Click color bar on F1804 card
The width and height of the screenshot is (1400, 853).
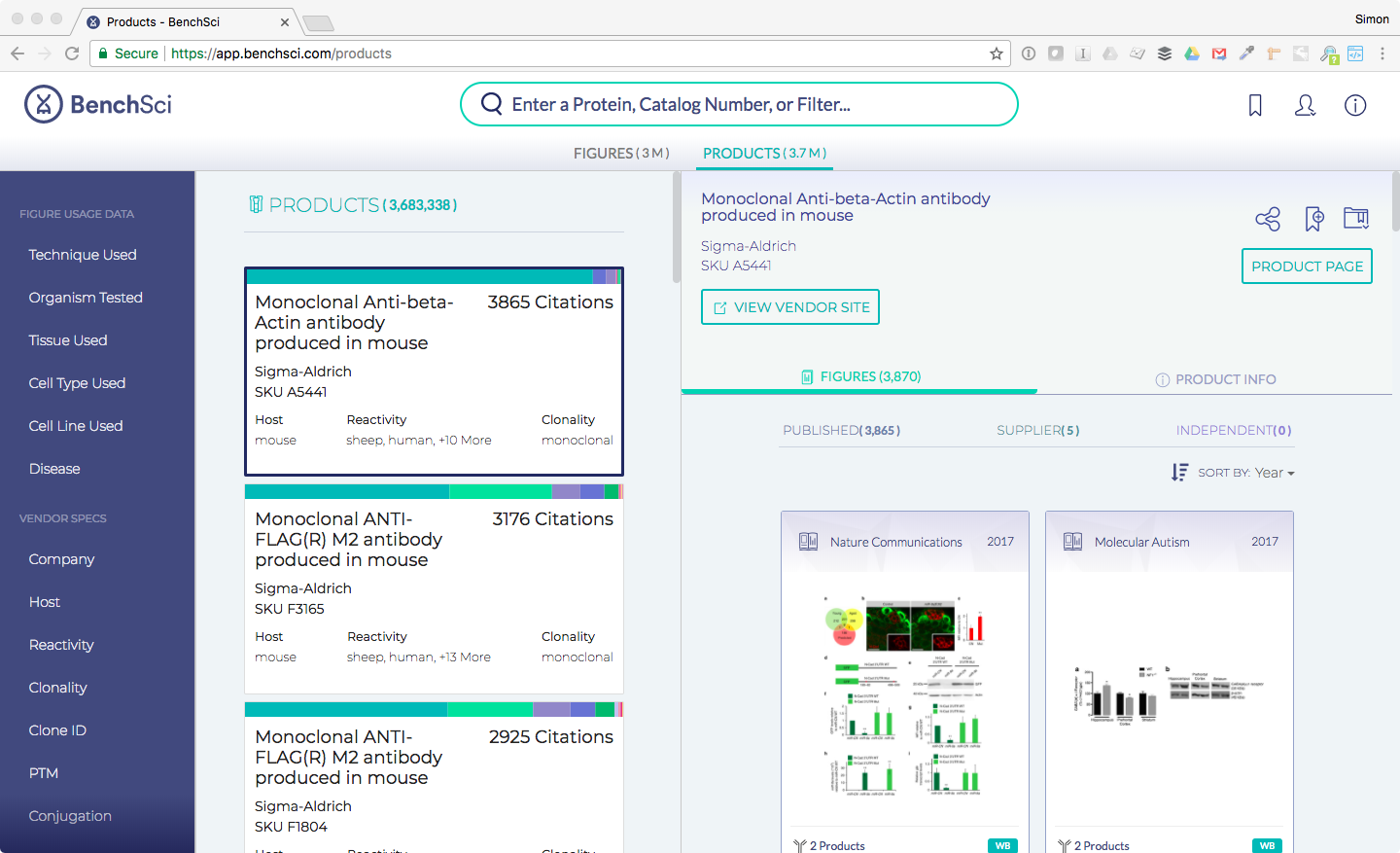434,710
